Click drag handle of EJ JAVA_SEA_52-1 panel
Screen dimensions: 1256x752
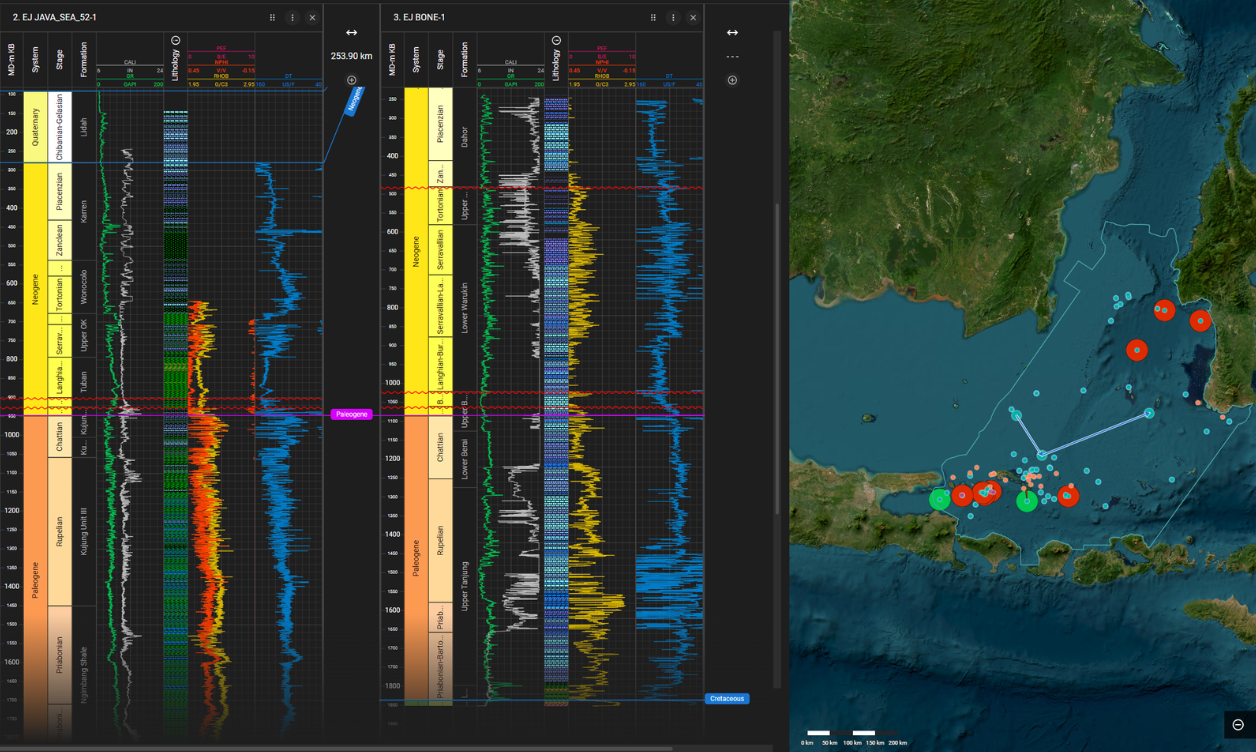[x=272, y=18]
